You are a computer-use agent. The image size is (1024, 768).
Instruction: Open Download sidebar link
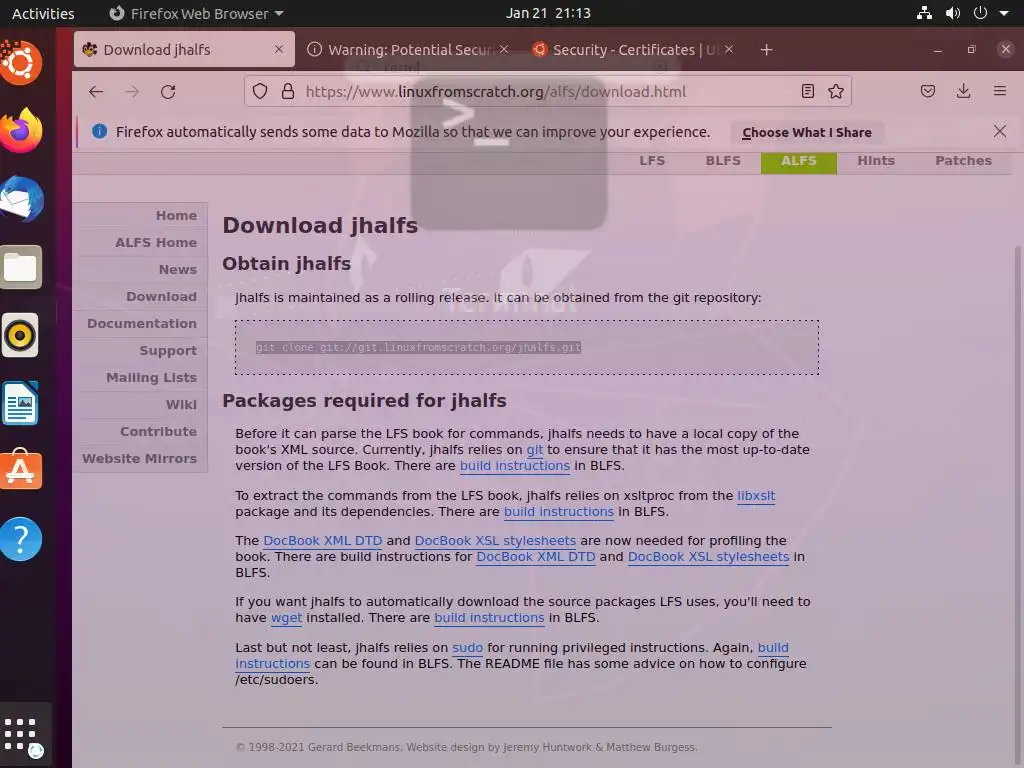click(161, 296)
